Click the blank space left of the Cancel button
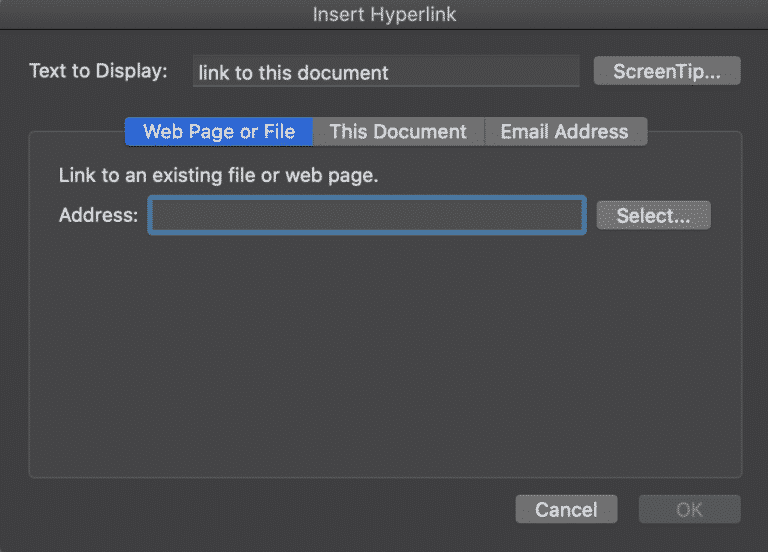This screenshot has height=552, width=768. pos(300,509)
